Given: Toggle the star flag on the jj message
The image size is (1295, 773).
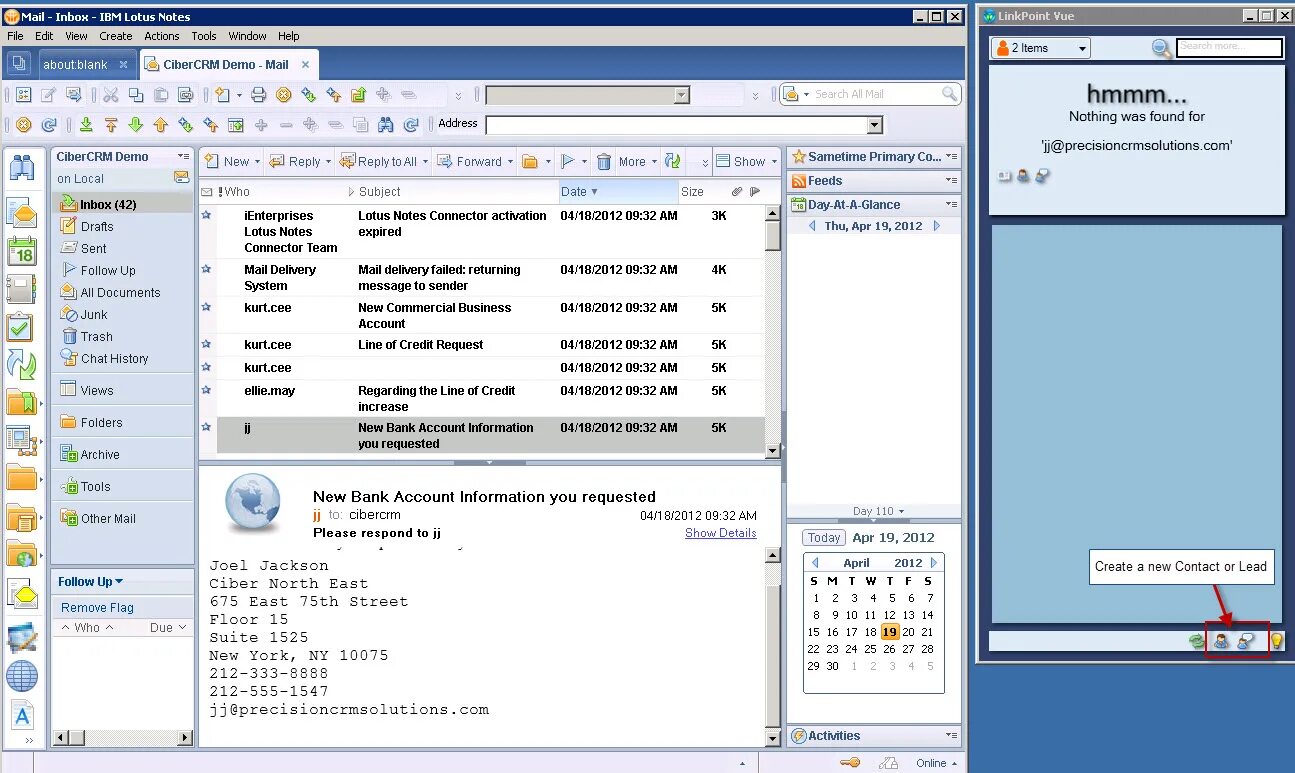Looking at the screenshot, I should pos(206,427).
